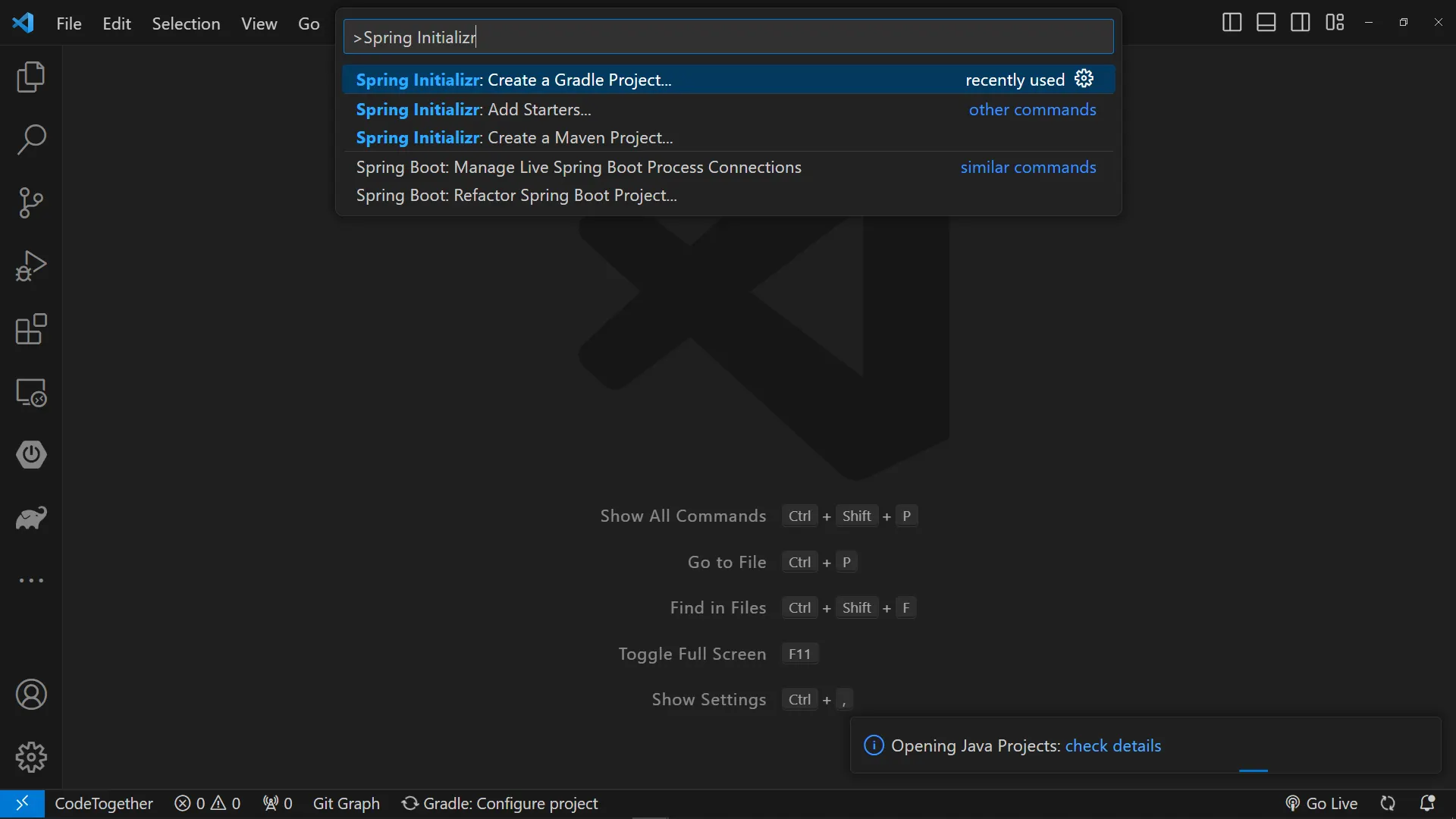Open the Extensions view icon
The width and height of the screenshot is (1456, 819).
[31, 329]
